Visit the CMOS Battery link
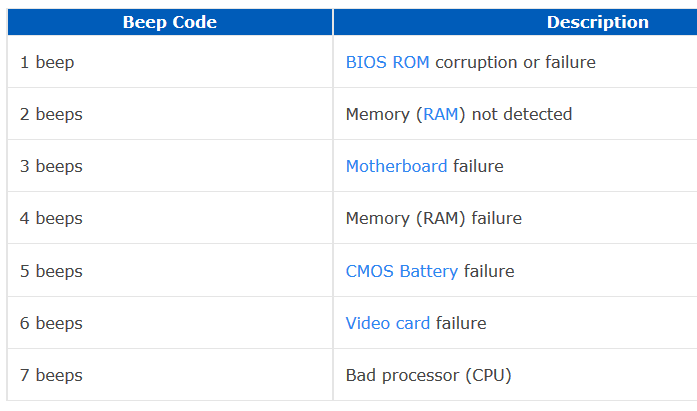This screenshot has width=697, height=411. [x=402, y=271]
